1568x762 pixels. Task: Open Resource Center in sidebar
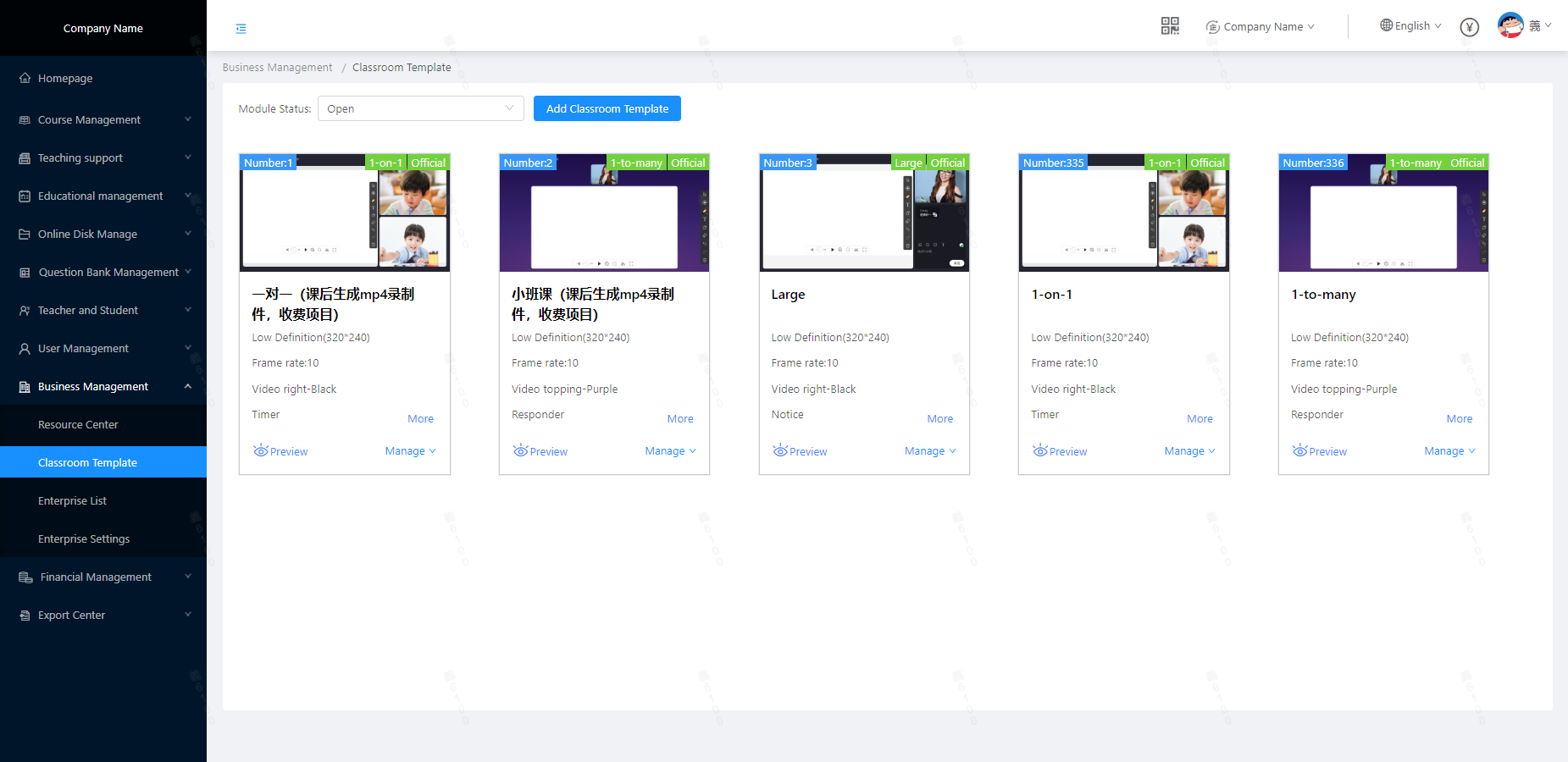click(78, 425)
